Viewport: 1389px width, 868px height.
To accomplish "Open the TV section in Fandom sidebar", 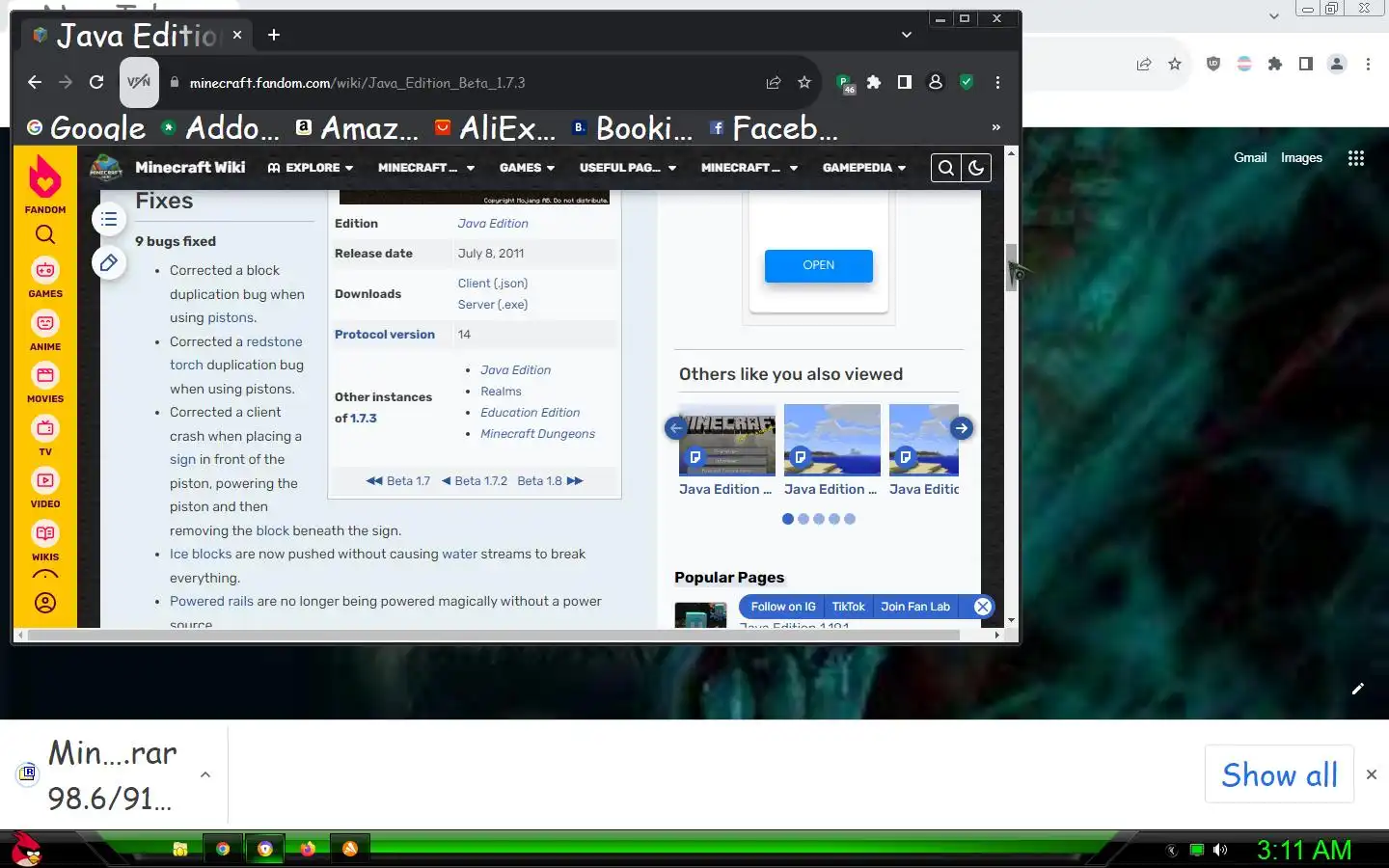I will 45,436.
